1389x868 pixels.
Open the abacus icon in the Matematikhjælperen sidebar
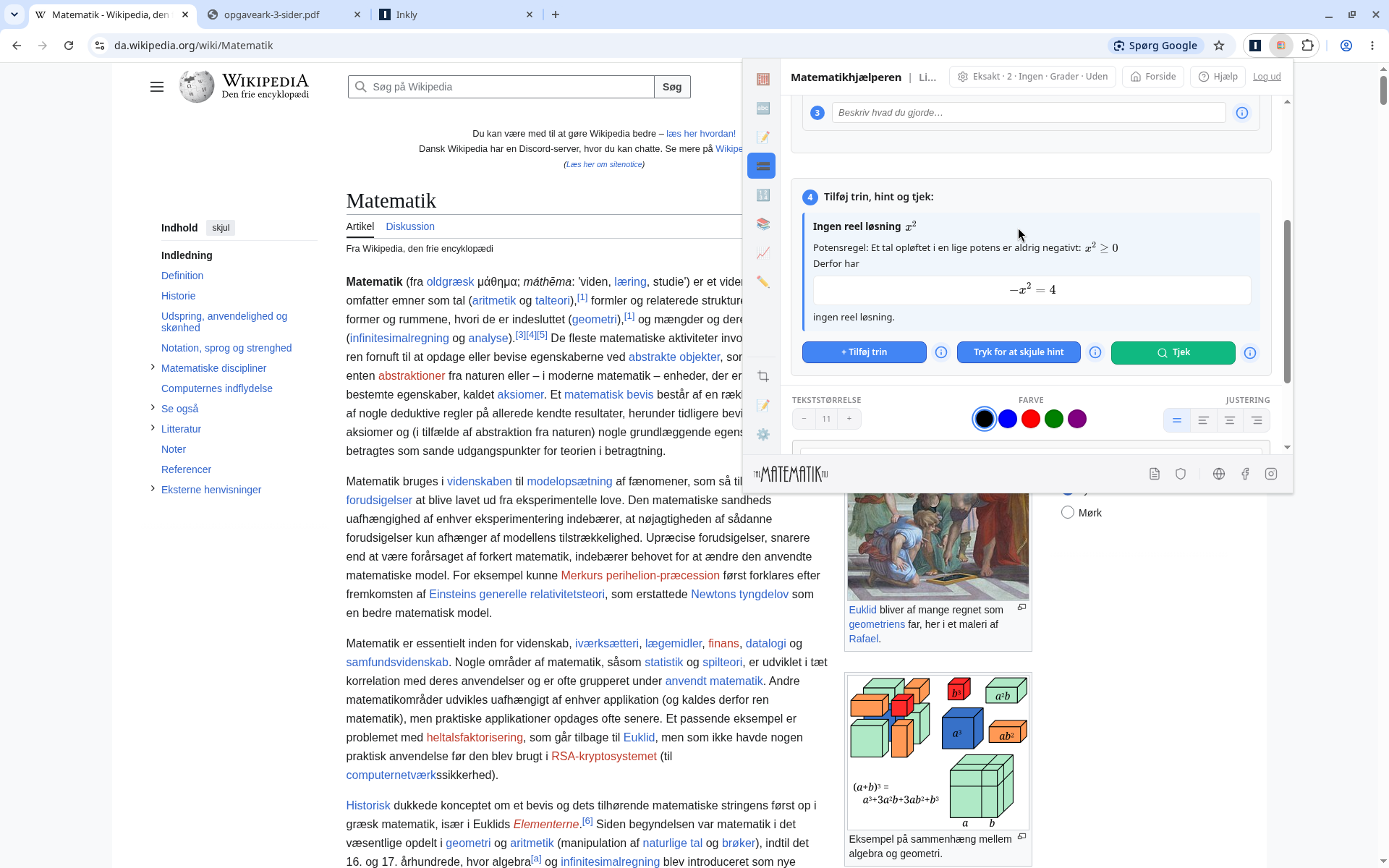[763, 79]
